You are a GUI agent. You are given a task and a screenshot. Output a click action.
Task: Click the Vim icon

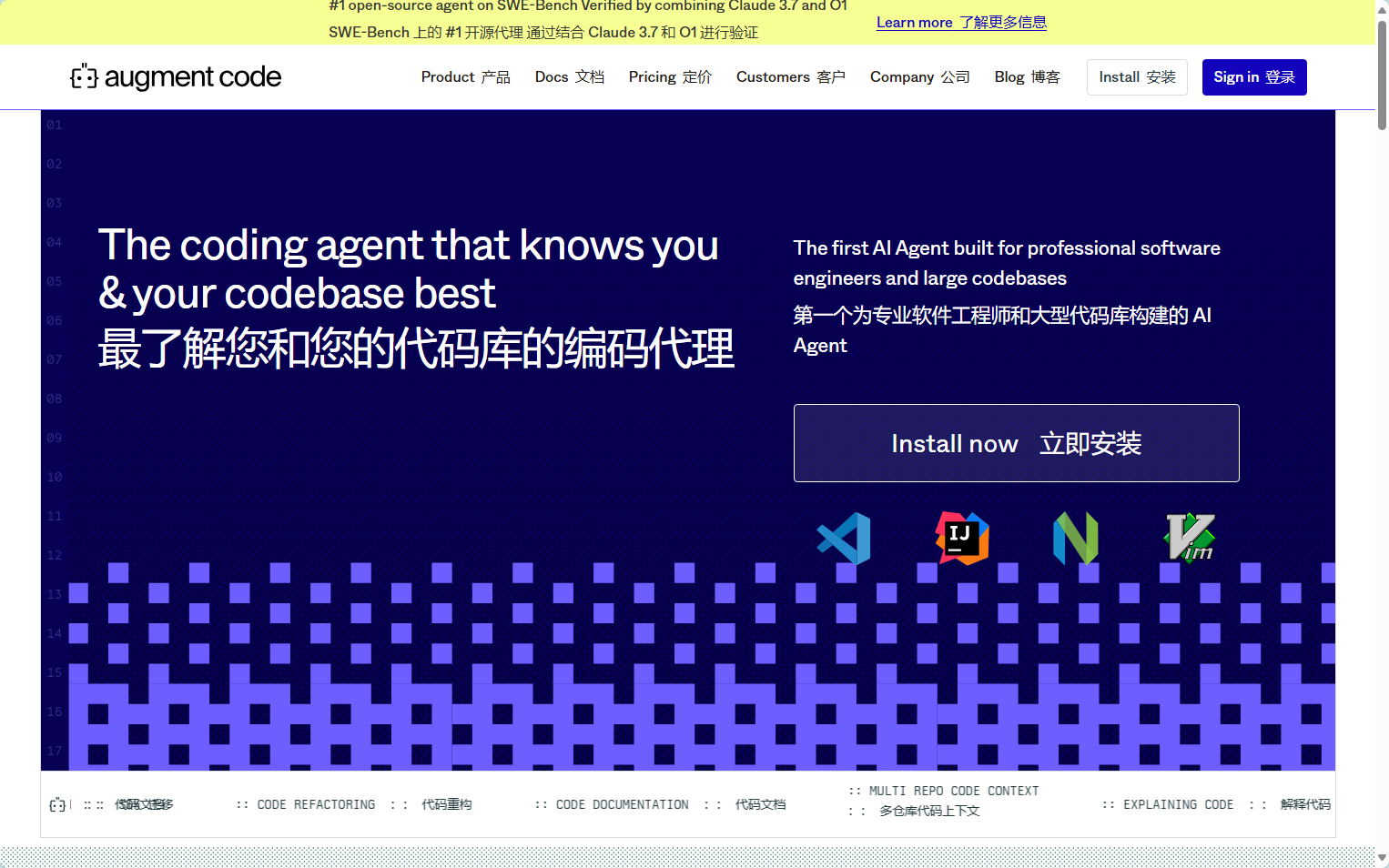pos(1190,538)
